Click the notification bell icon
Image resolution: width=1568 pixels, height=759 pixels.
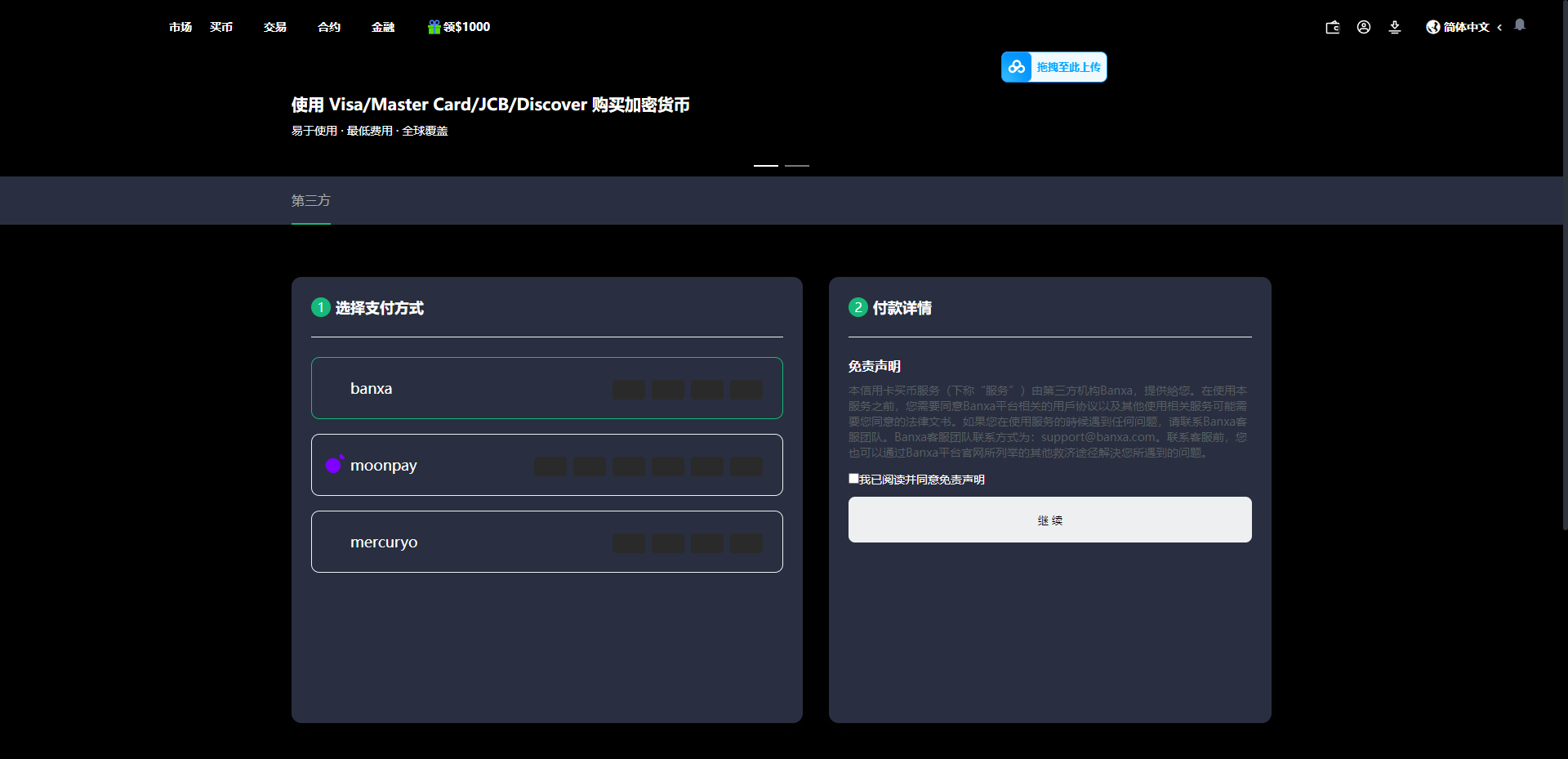(1519, 25)
